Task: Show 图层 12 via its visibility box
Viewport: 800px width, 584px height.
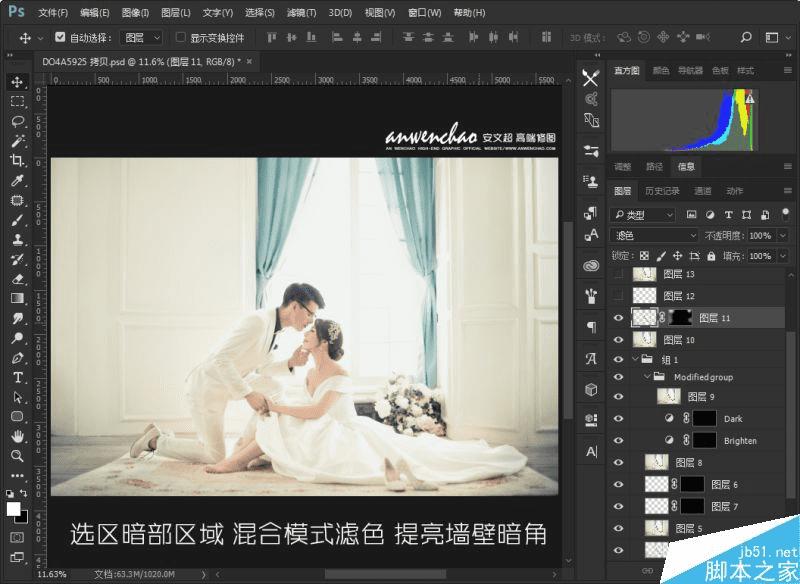Action: point(618,295)
